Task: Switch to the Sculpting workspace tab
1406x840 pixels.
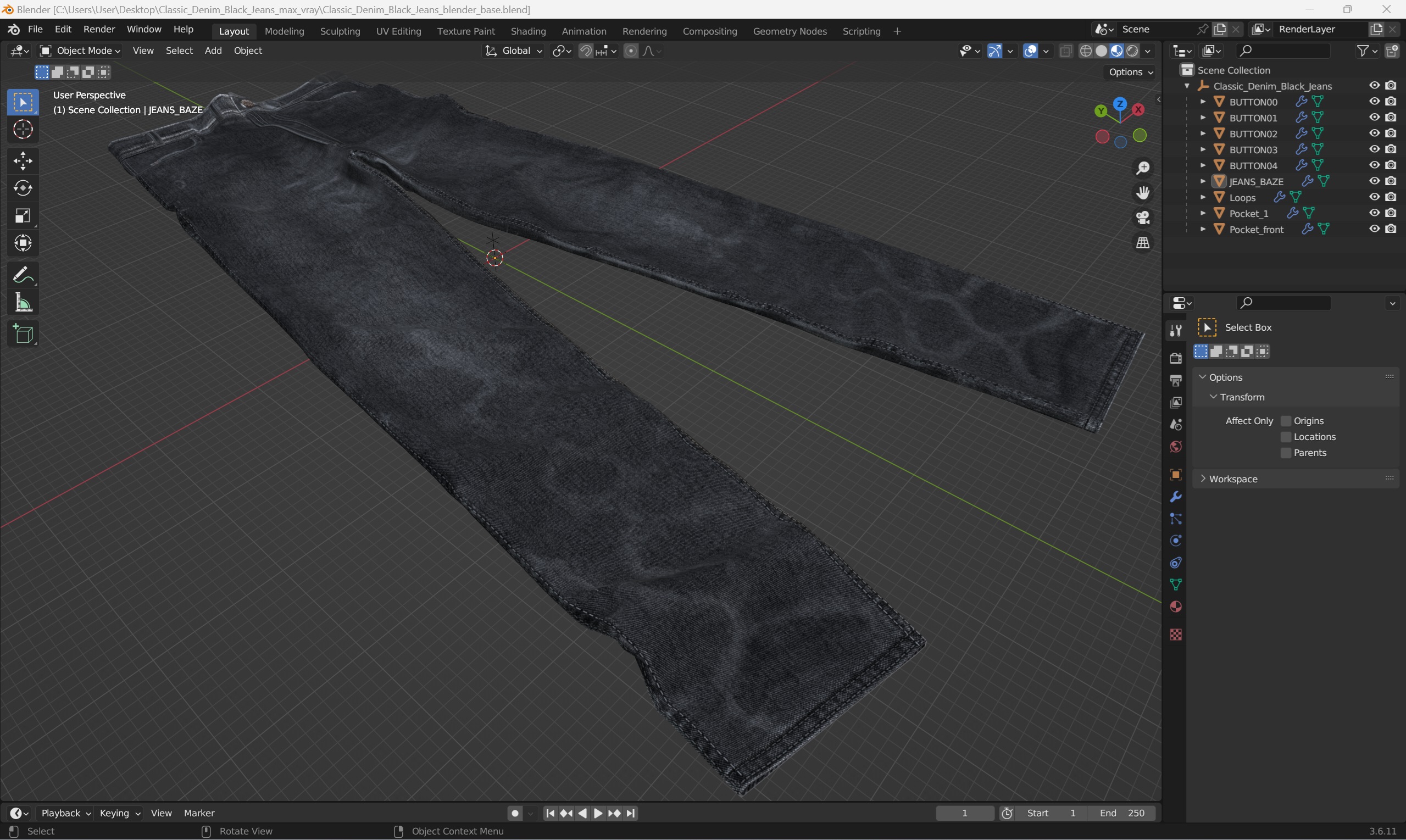Action: click(340, 31)
